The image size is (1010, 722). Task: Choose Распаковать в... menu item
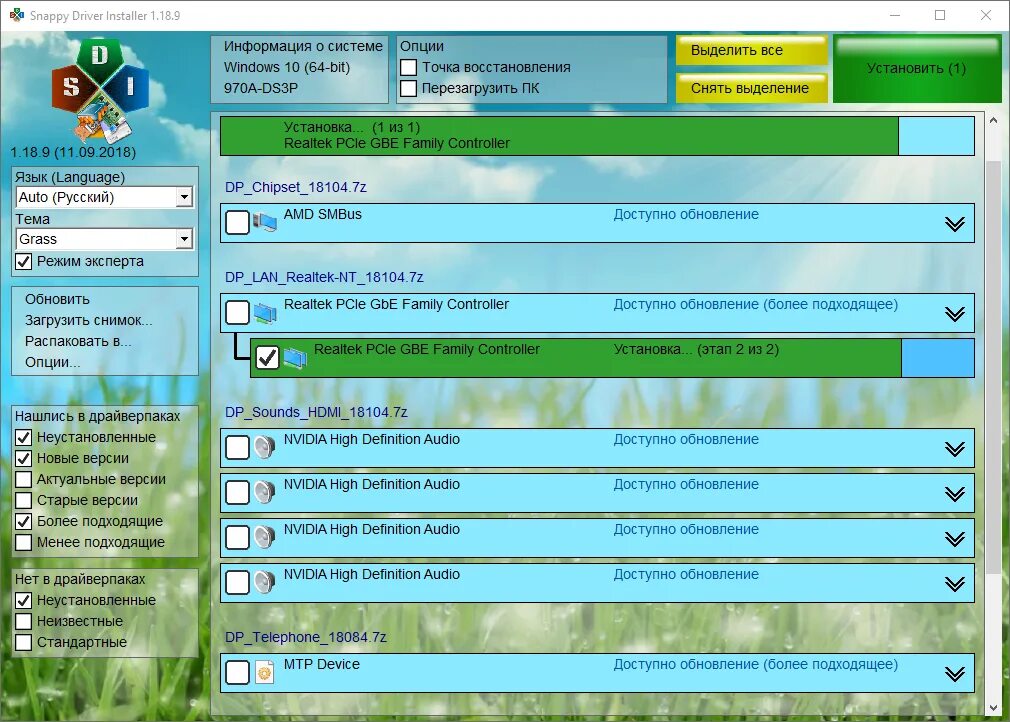78,341
